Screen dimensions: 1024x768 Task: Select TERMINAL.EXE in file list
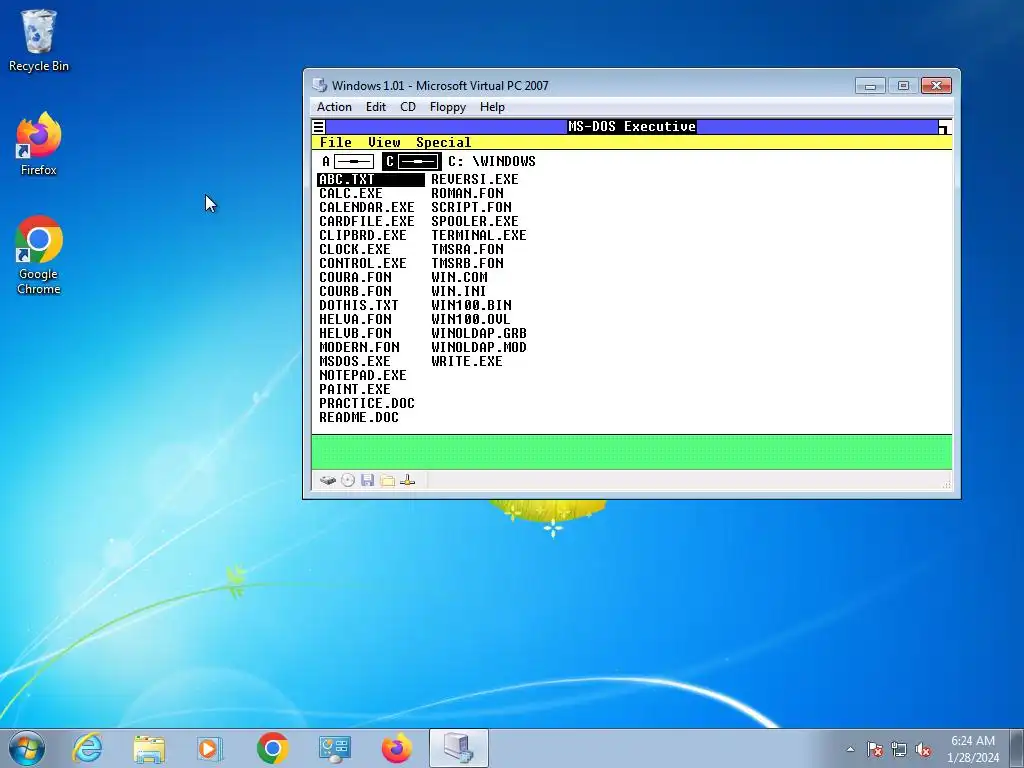click(x=479, y=236)
